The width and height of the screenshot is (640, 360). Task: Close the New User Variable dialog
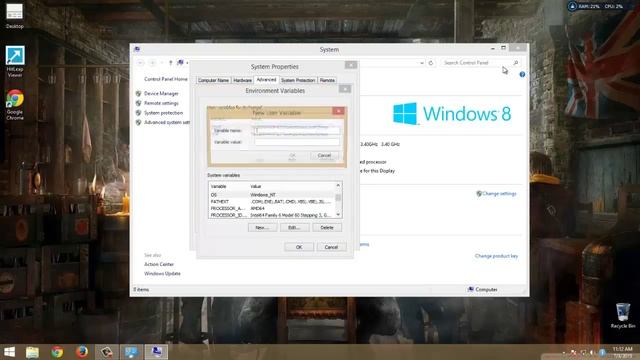(x=338, y=111)
